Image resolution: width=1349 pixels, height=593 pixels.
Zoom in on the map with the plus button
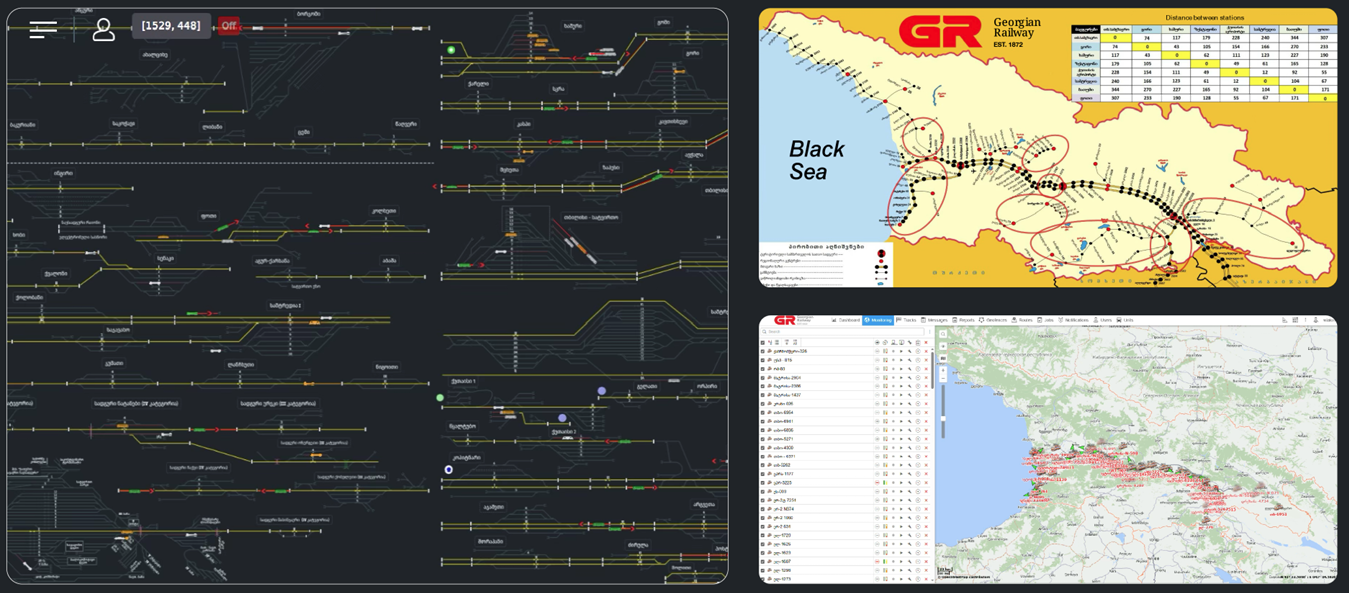pos(943,371)
